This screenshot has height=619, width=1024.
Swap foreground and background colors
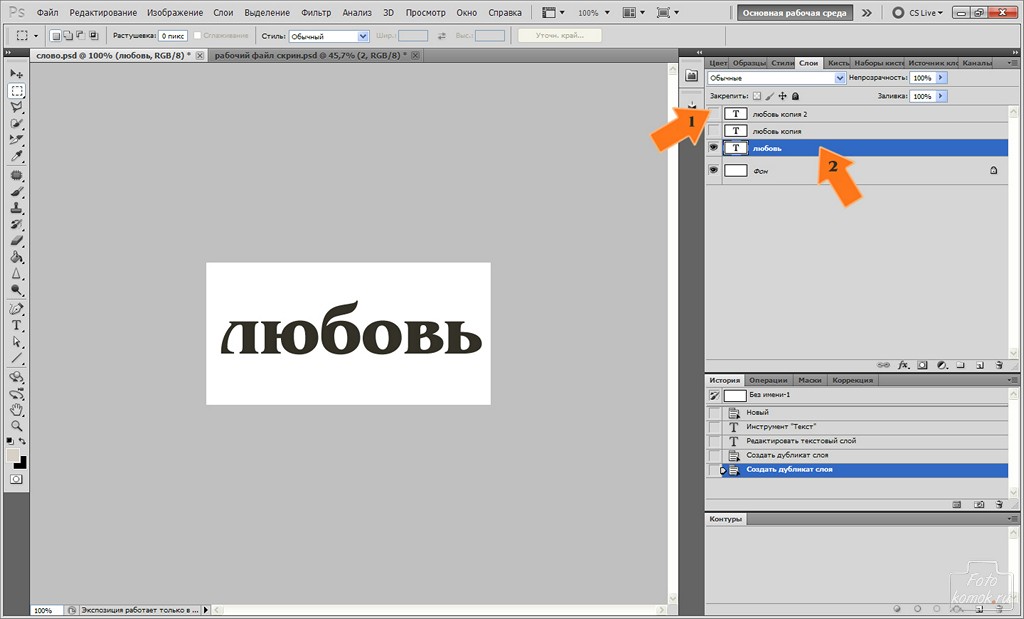tap(22, 442)
